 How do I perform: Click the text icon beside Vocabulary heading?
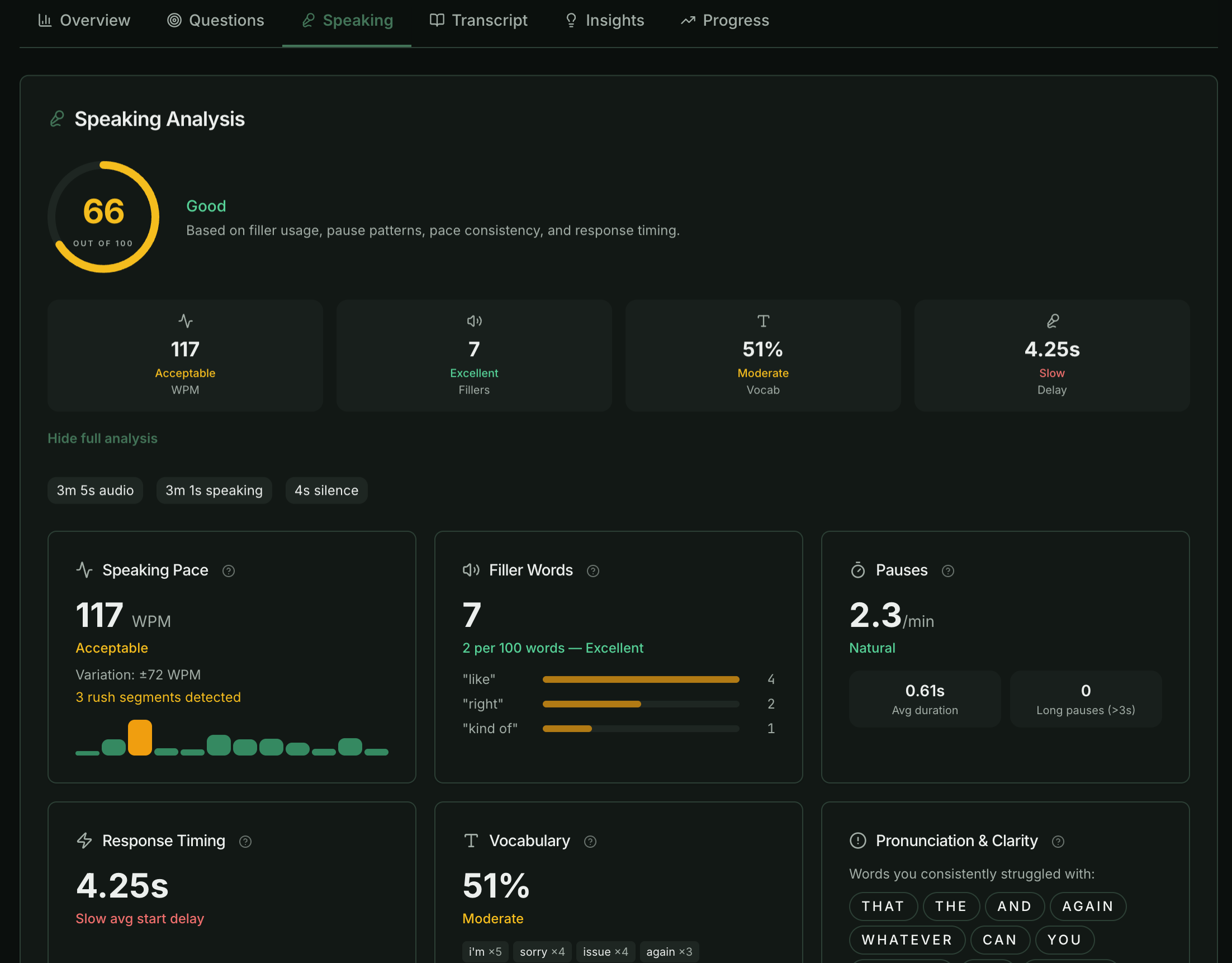coord(471,841)
